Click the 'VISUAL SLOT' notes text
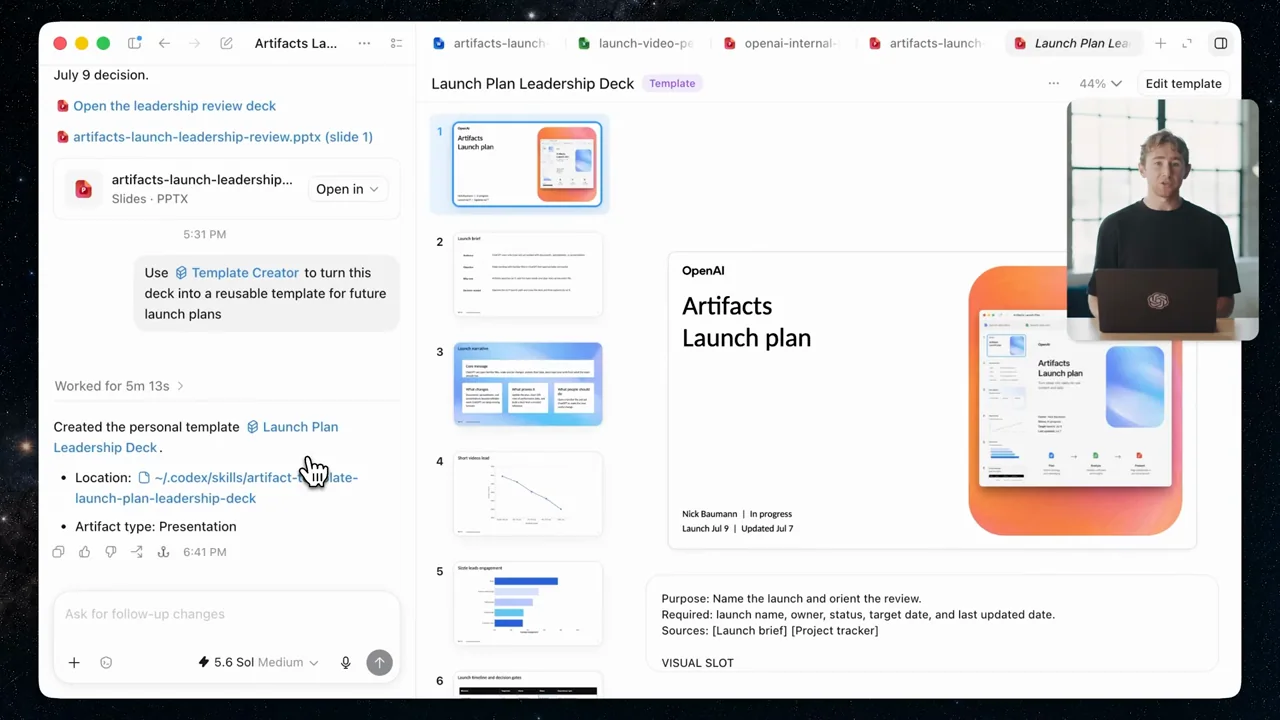This screenshot has height=720, width=1280. pos(697,663)
